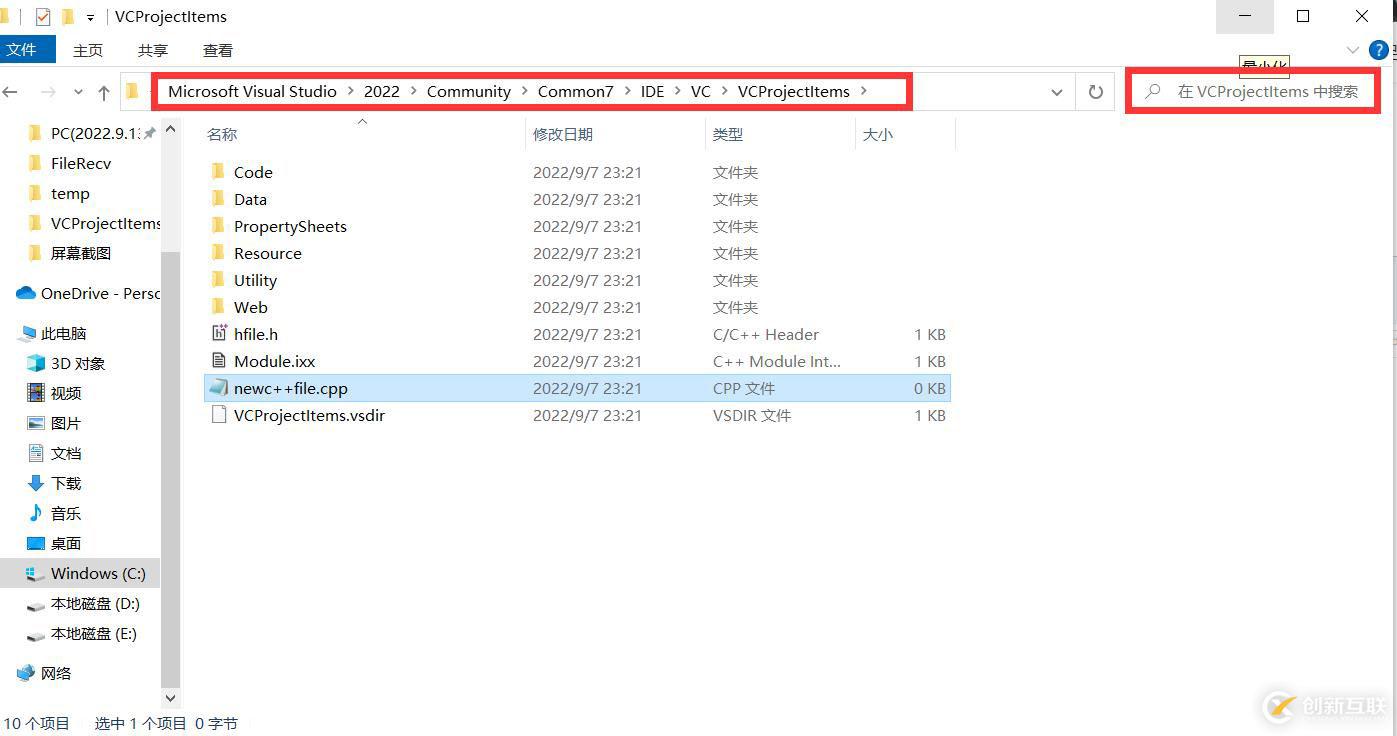1397x736 pixels.
Task: Select the hfile.h file icon
Action: coord(219,333)
